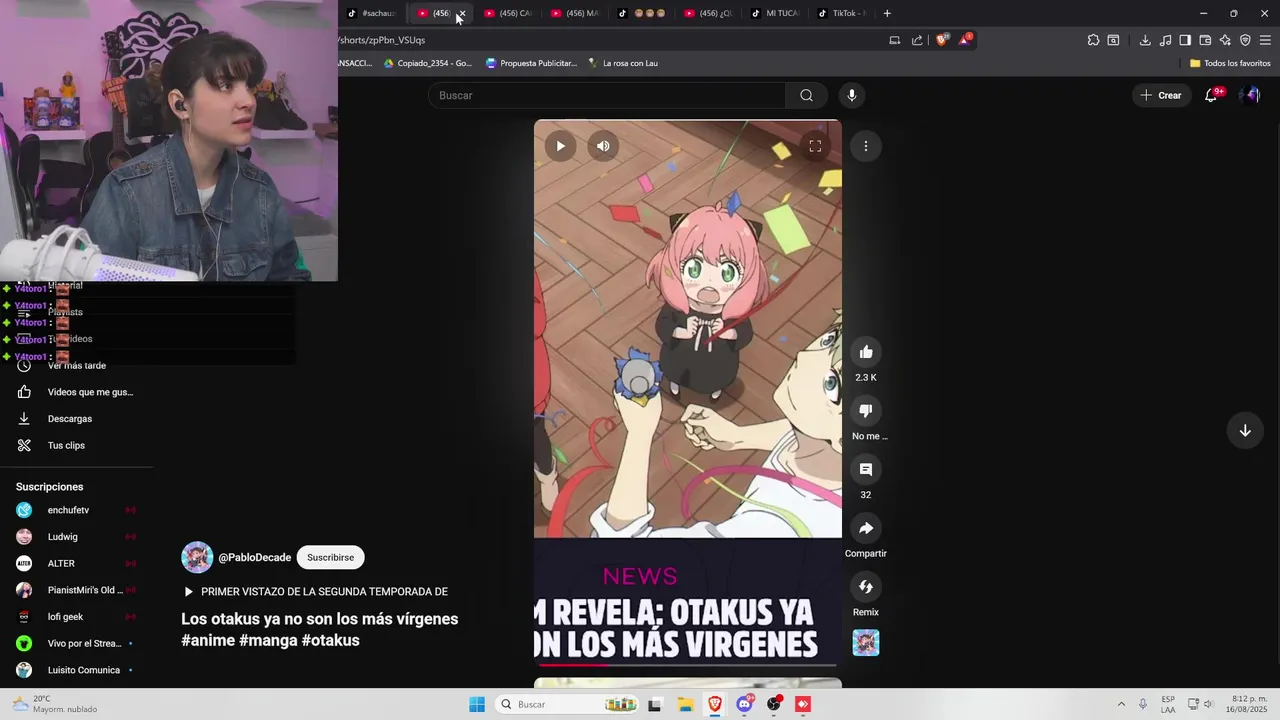Open Ver más tarde in sidebar
Screen dimensions: 1280x720
click(76, 365)
